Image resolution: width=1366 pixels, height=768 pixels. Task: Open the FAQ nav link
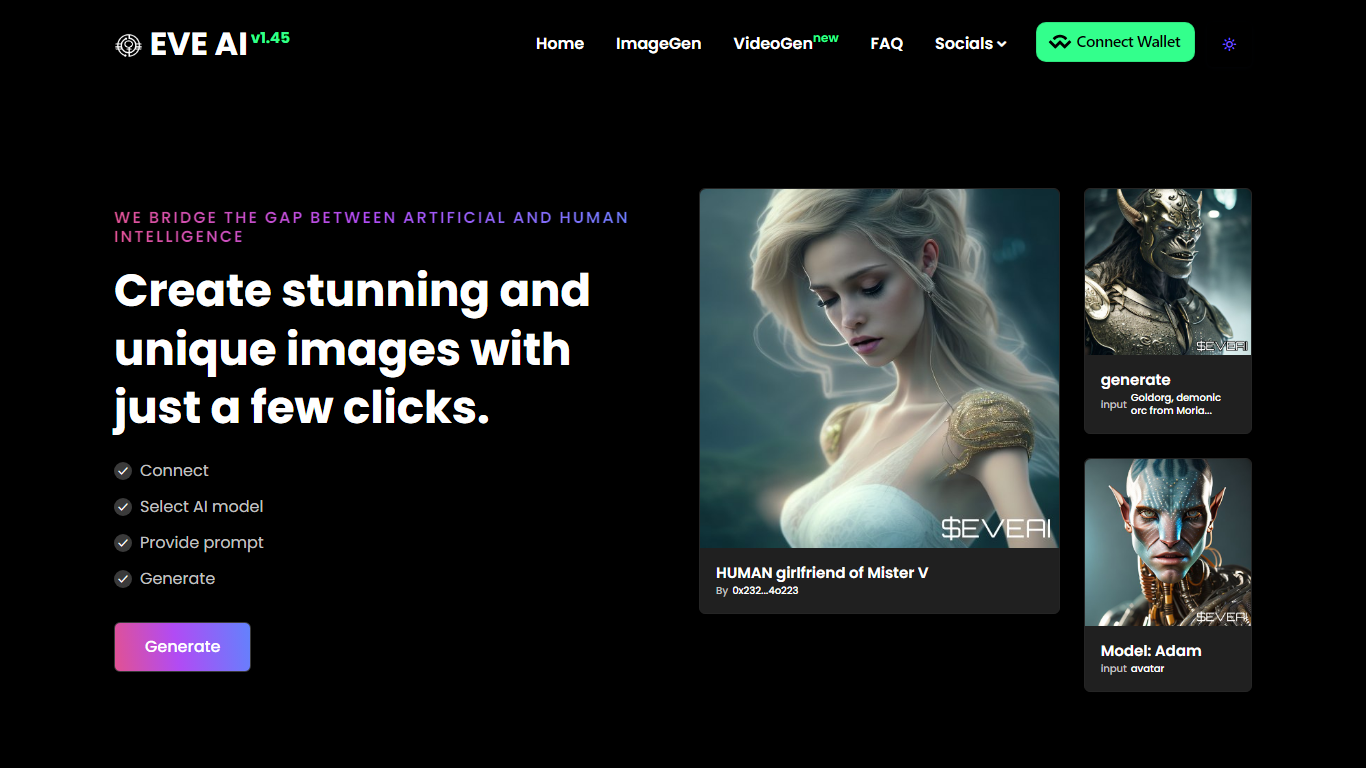tap(886, 44)
